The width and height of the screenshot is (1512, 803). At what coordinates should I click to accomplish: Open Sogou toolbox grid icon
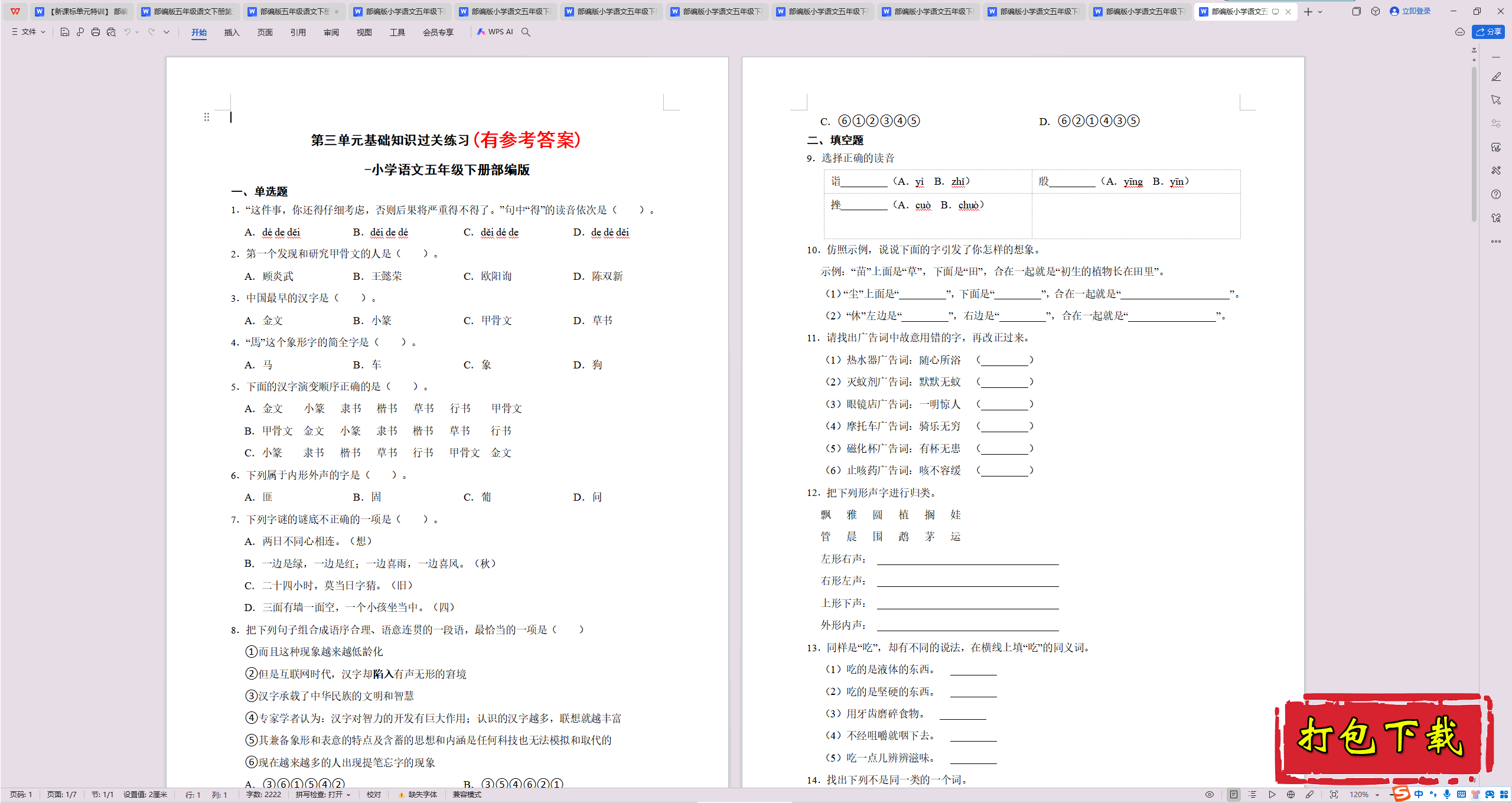click(x=1503, y=795)
